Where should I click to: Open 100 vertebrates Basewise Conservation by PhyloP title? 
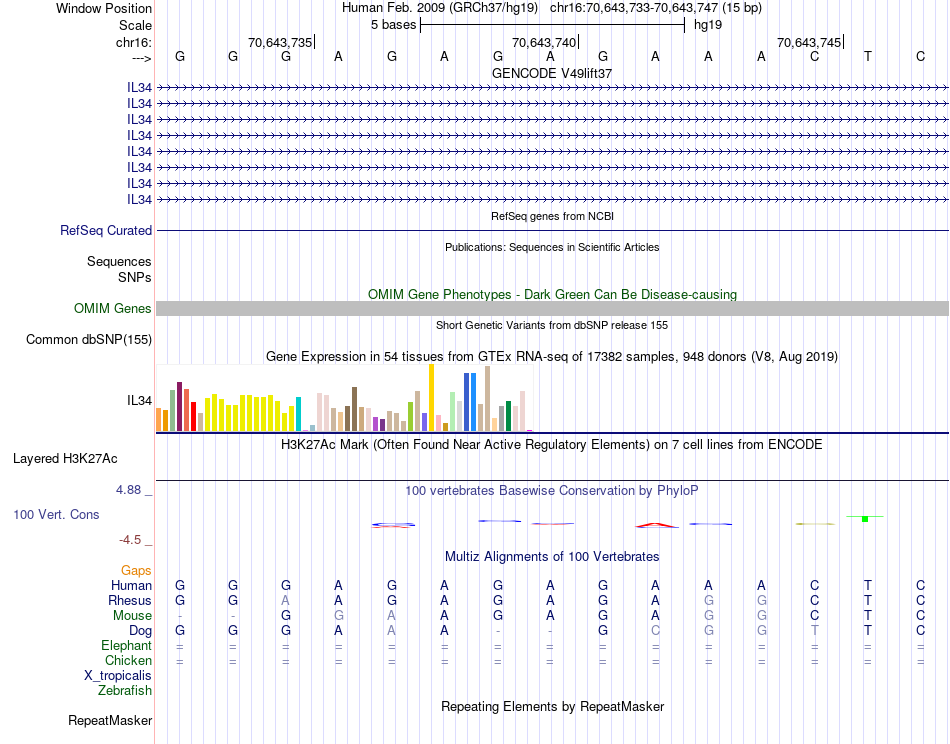(x=552, y=491)
